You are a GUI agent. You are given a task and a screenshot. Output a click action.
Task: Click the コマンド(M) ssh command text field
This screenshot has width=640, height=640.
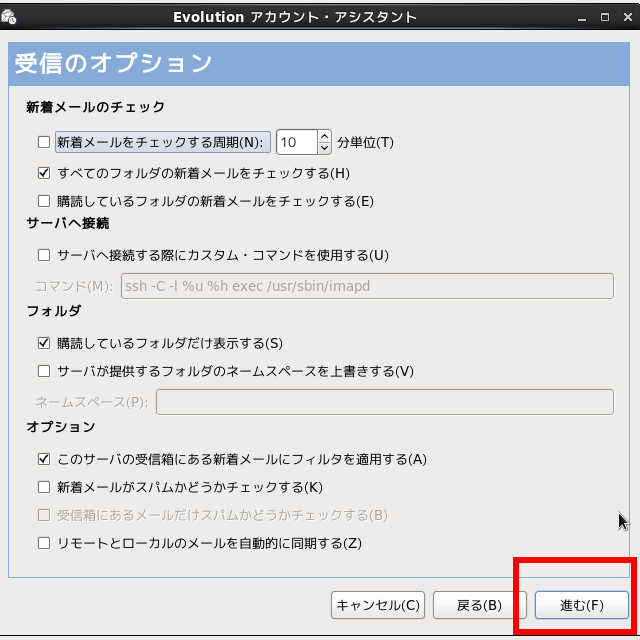(366, 287)
